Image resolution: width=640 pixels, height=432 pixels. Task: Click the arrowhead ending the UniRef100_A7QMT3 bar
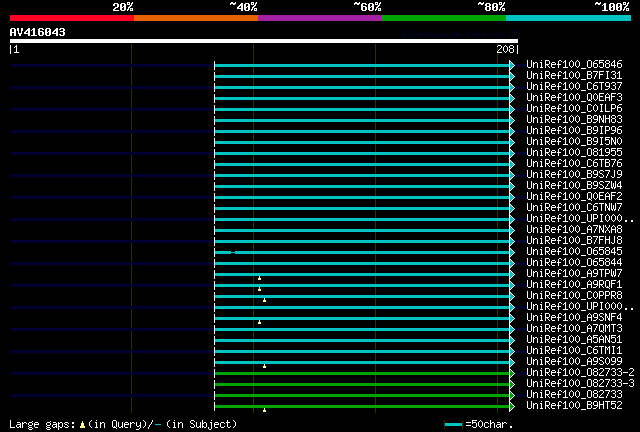(512, 329)
